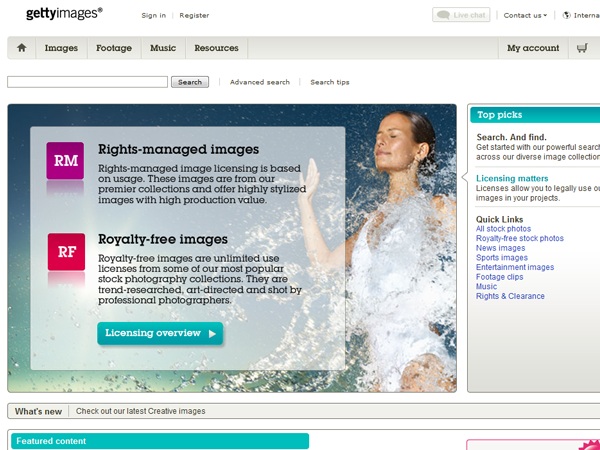Viewport: 600px width, 450px height.
Task: Click the Register link
Action: coord(194,15)
